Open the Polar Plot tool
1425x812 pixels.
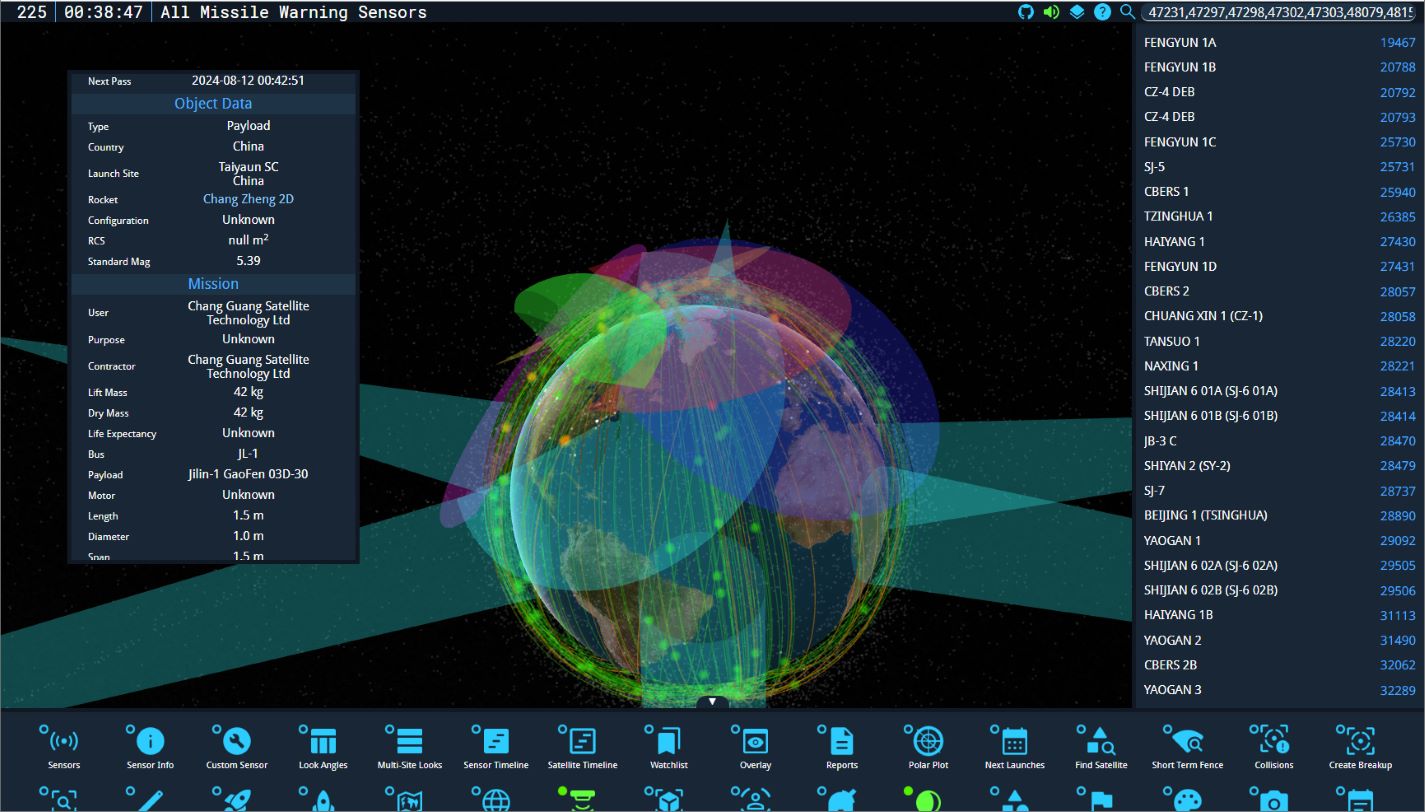[x=928, y=742]
